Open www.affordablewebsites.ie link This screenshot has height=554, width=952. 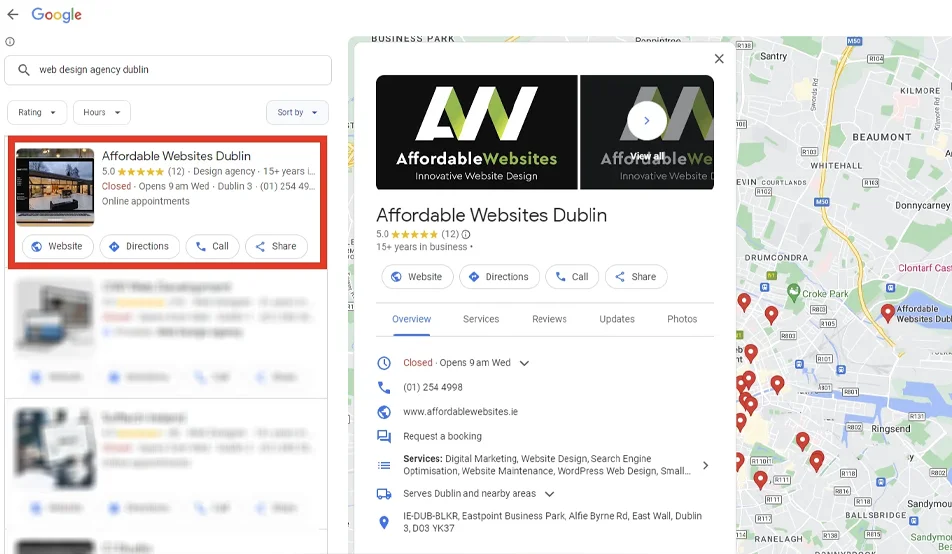pyautogui.click(x=460, y=412)
